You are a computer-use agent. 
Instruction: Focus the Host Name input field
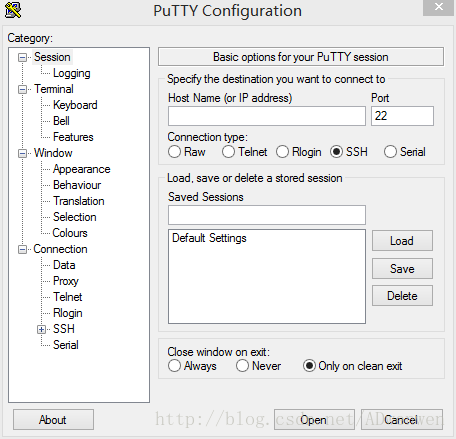tap(267, 116)
